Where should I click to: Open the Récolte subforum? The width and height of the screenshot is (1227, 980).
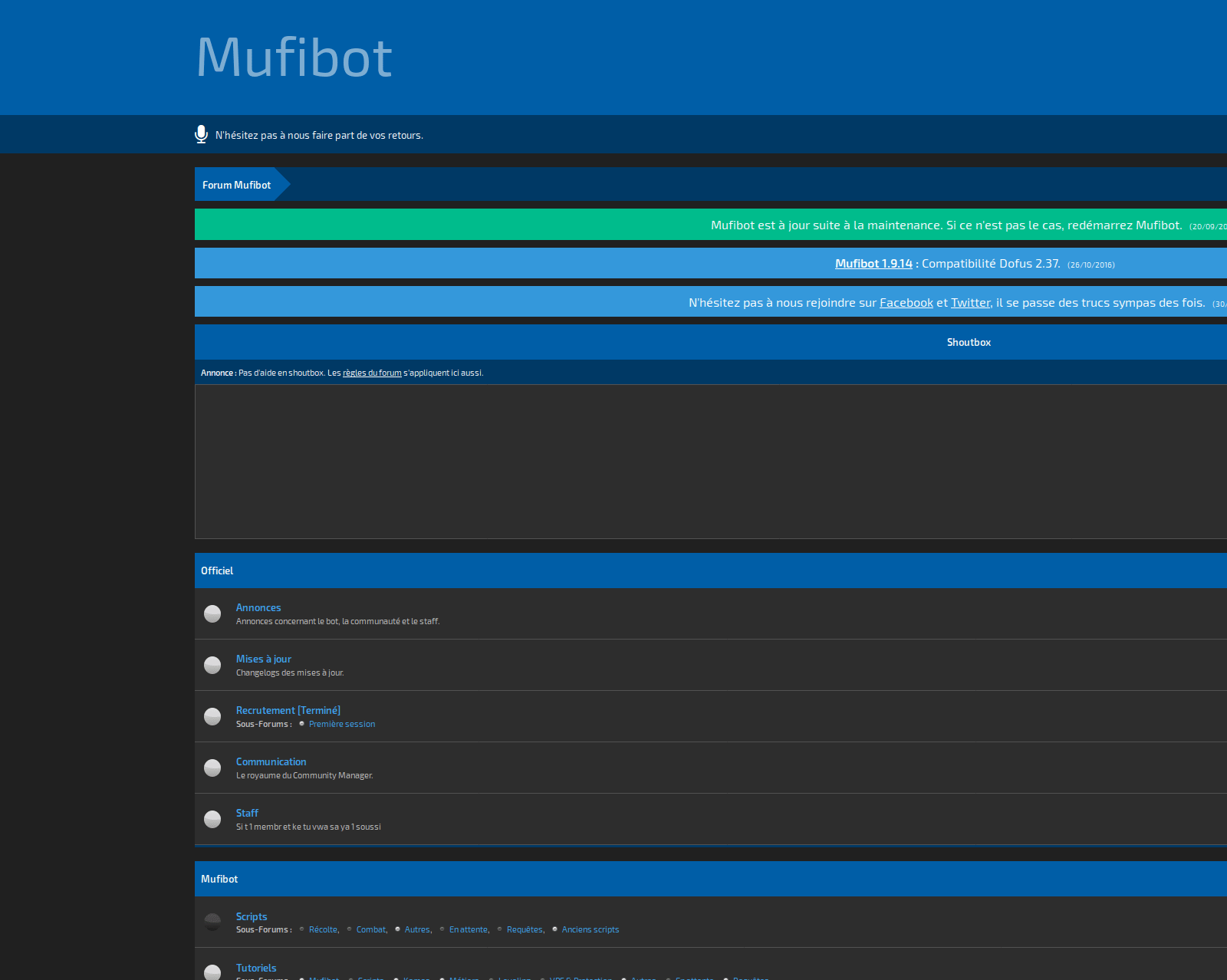[324, 929]
